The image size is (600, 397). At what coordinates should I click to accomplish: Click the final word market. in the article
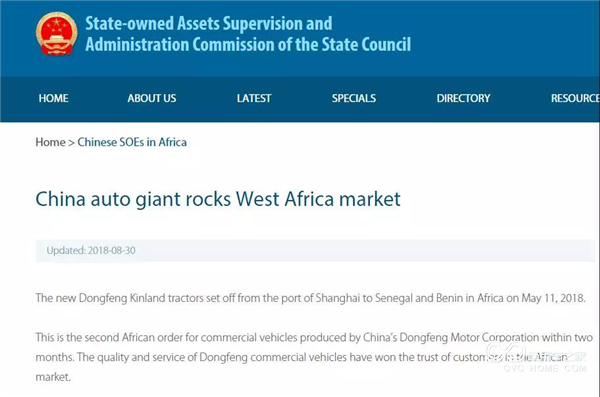[53, 377]
